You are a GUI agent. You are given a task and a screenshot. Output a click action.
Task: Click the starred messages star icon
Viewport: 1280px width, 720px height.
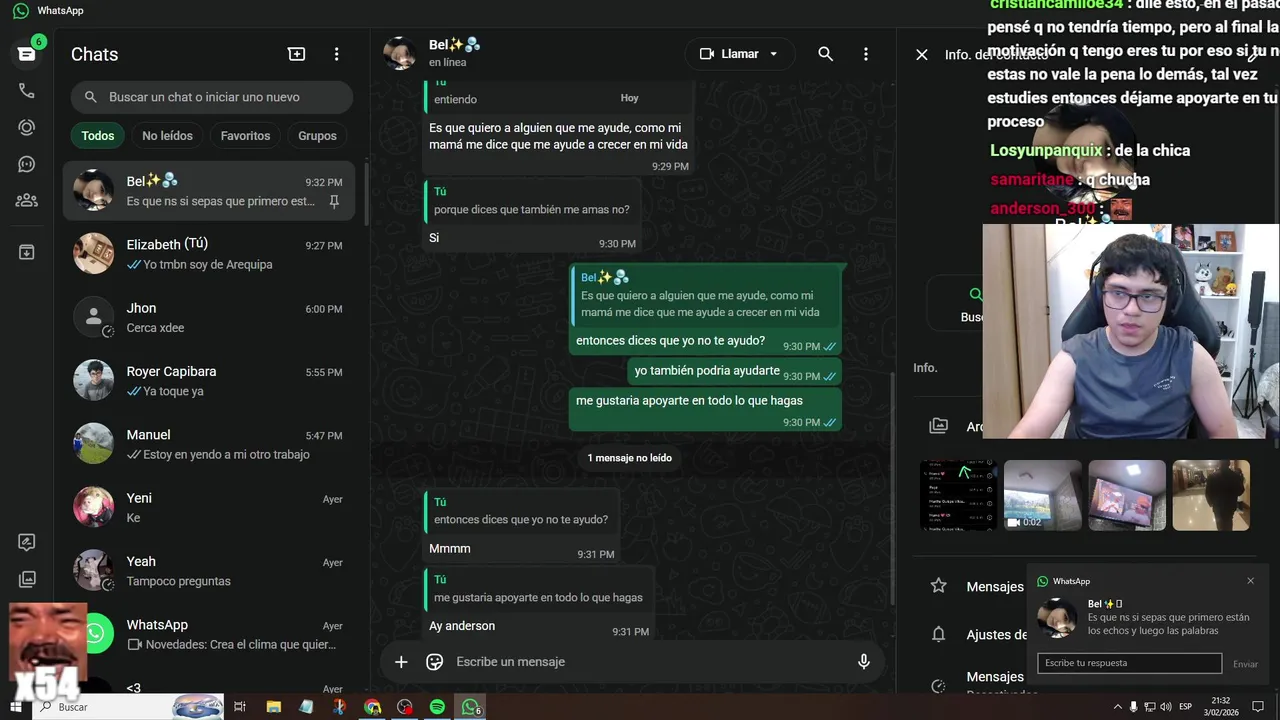coord(938,586)
